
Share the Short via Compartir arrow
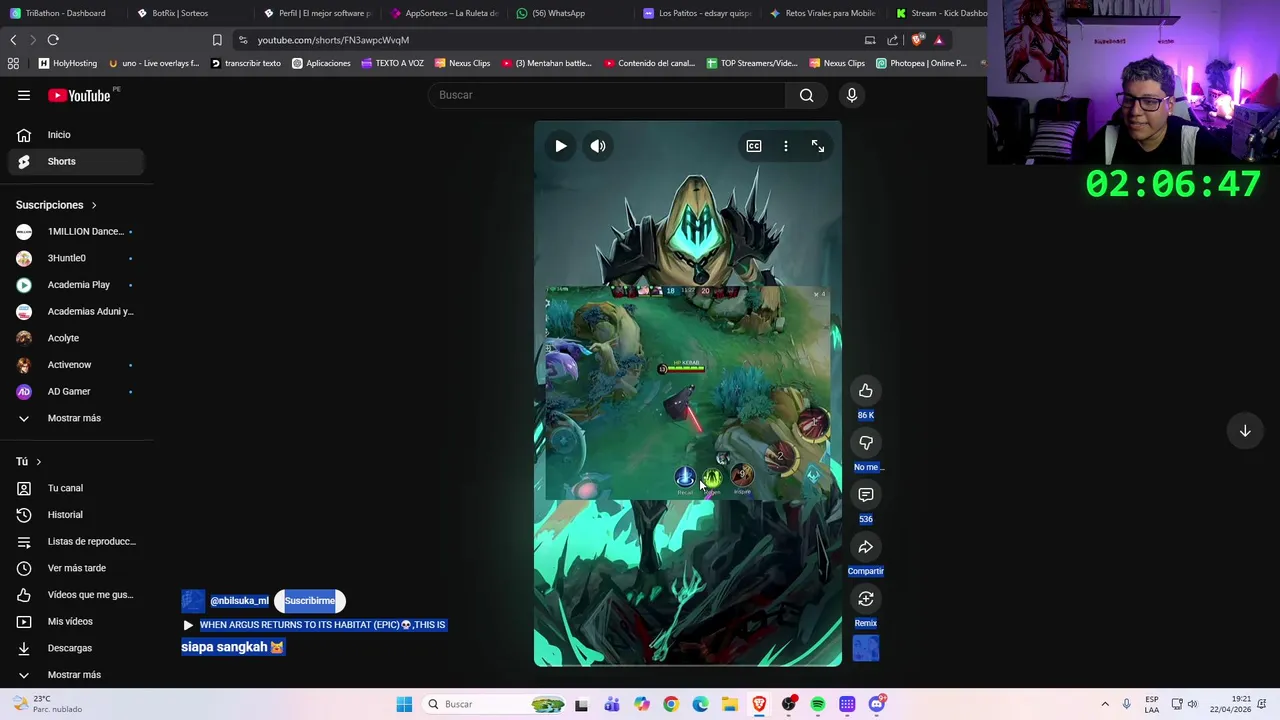tap(866, 547)
